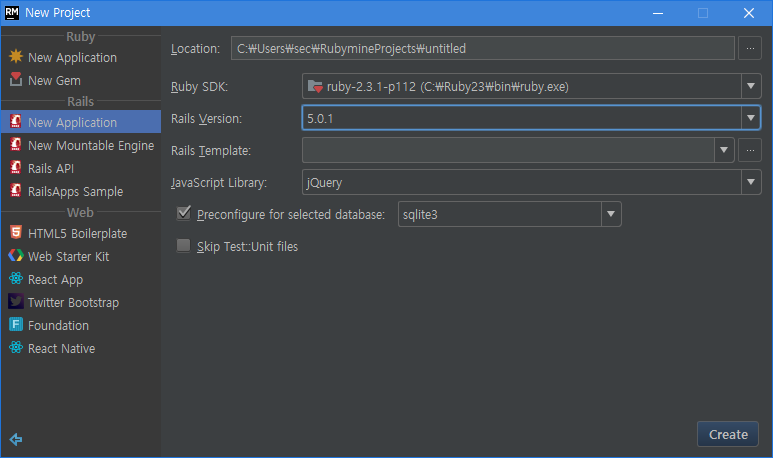Choose New Mountable Engine template
The width and height of the screenshot is (773, 458).
coord(81,145)
